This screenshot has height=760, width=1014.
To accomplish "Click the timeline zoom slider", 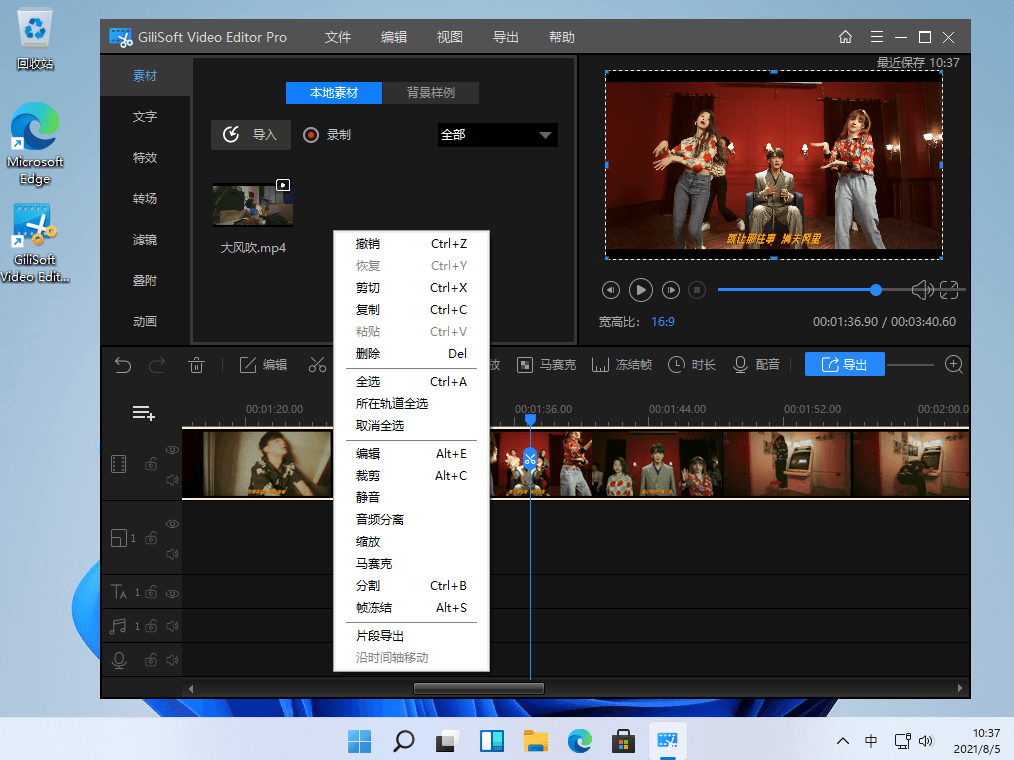I will (x=911, y=365).
